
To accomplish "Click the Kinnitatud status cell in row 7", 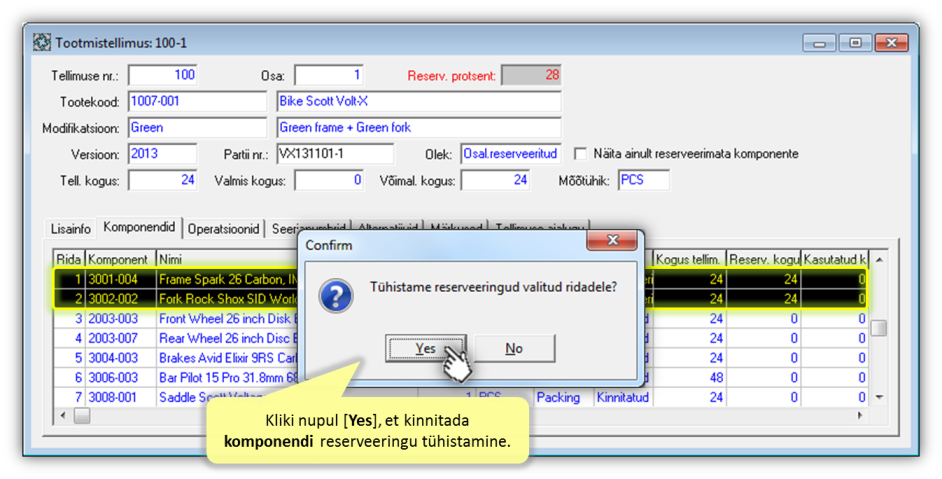I will (x=623, y=397).
